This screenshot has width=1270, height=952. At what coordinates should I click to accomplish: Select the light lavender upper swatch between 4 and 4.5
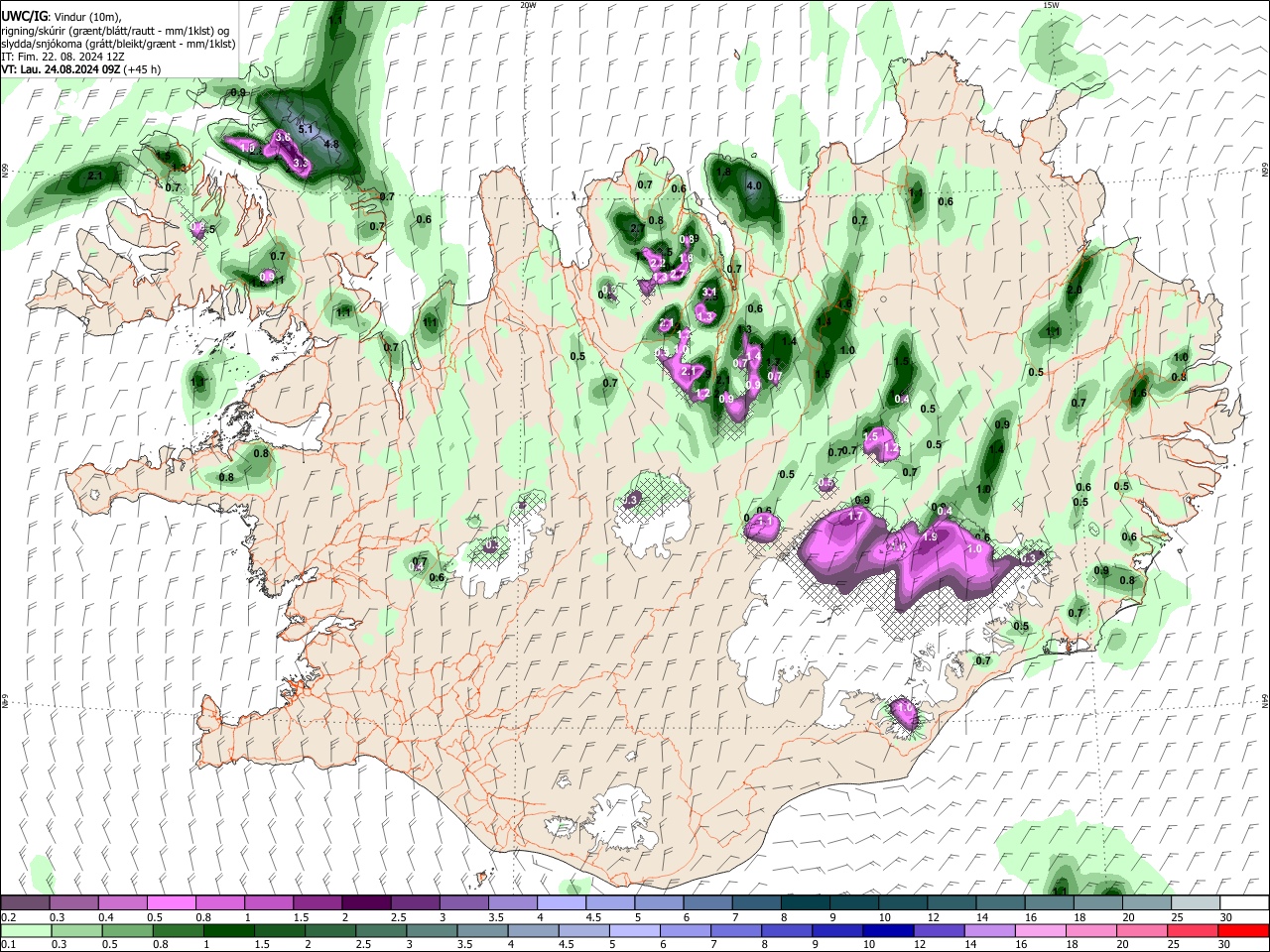point(561,903)
